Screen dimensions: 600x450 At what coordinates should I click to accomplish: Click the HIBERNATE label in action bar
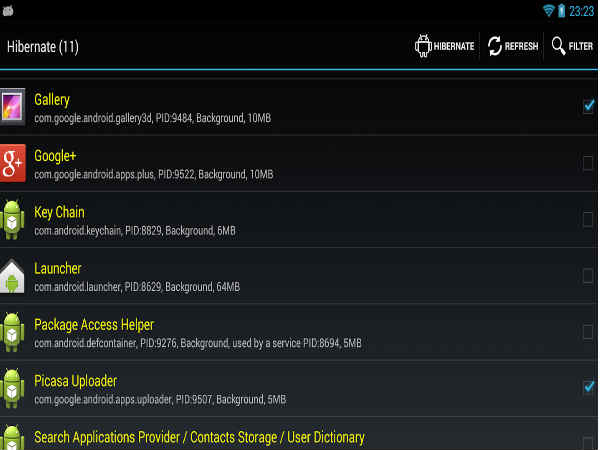click(x=454, y=46)
